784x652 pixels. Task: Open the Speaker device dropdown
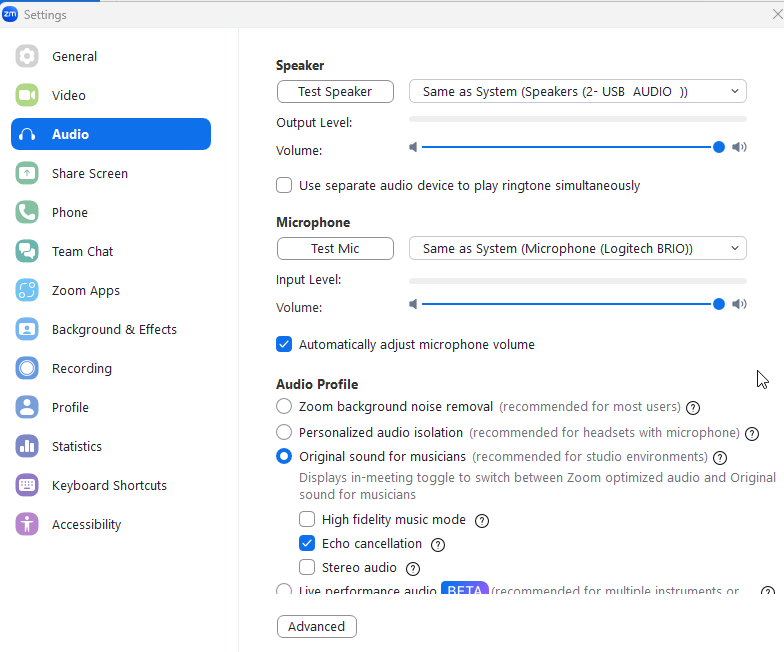(x=577, y=92)
